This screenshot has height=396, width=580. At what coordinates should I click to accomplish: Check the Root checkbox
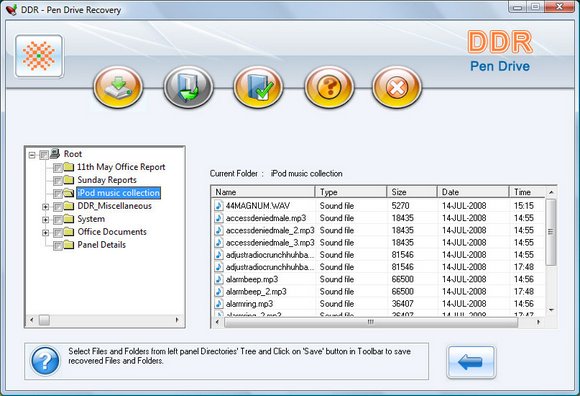tap(44, 155)
